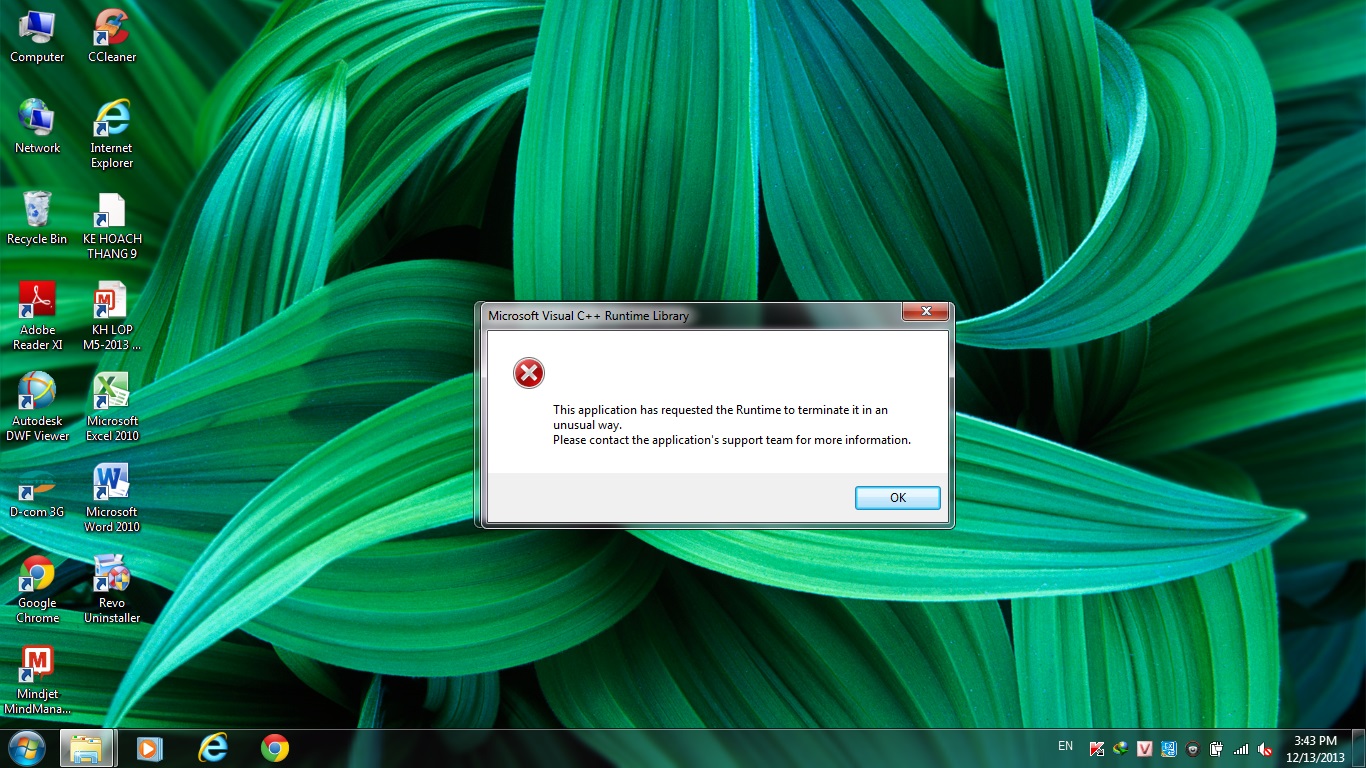
Task: Select the Computer desktop icon
Action: [37, 37]
